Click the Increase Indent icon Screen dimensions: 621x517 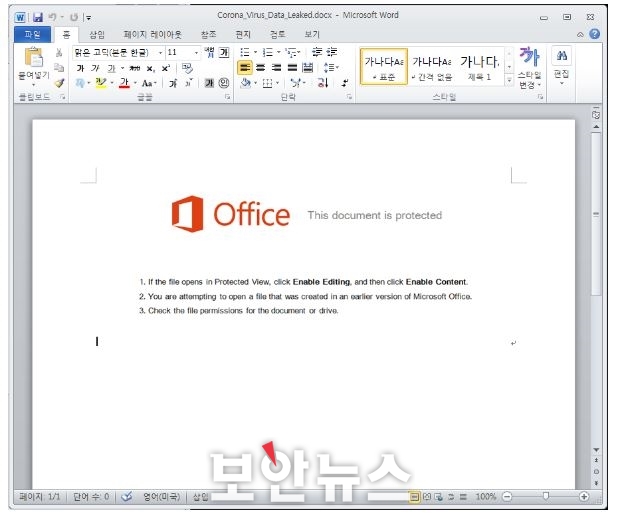331,52
